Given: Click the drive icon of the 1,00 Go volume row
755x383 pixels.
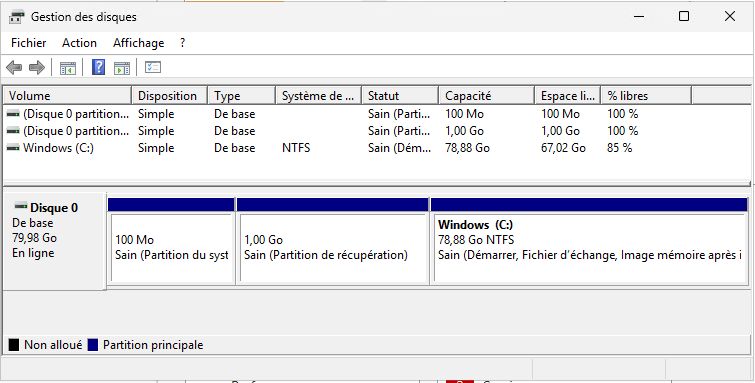Looking at the screenshot, I should (13, 131).
